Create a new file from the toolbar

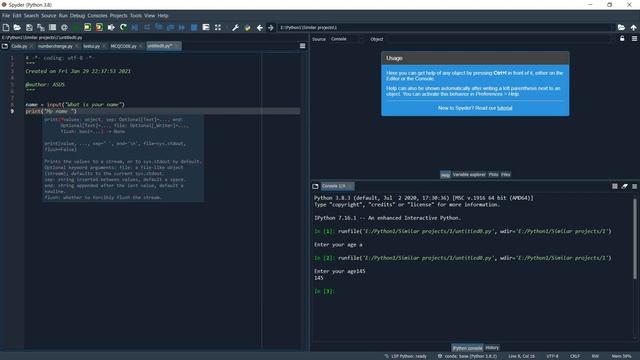[x=6, y=27]
